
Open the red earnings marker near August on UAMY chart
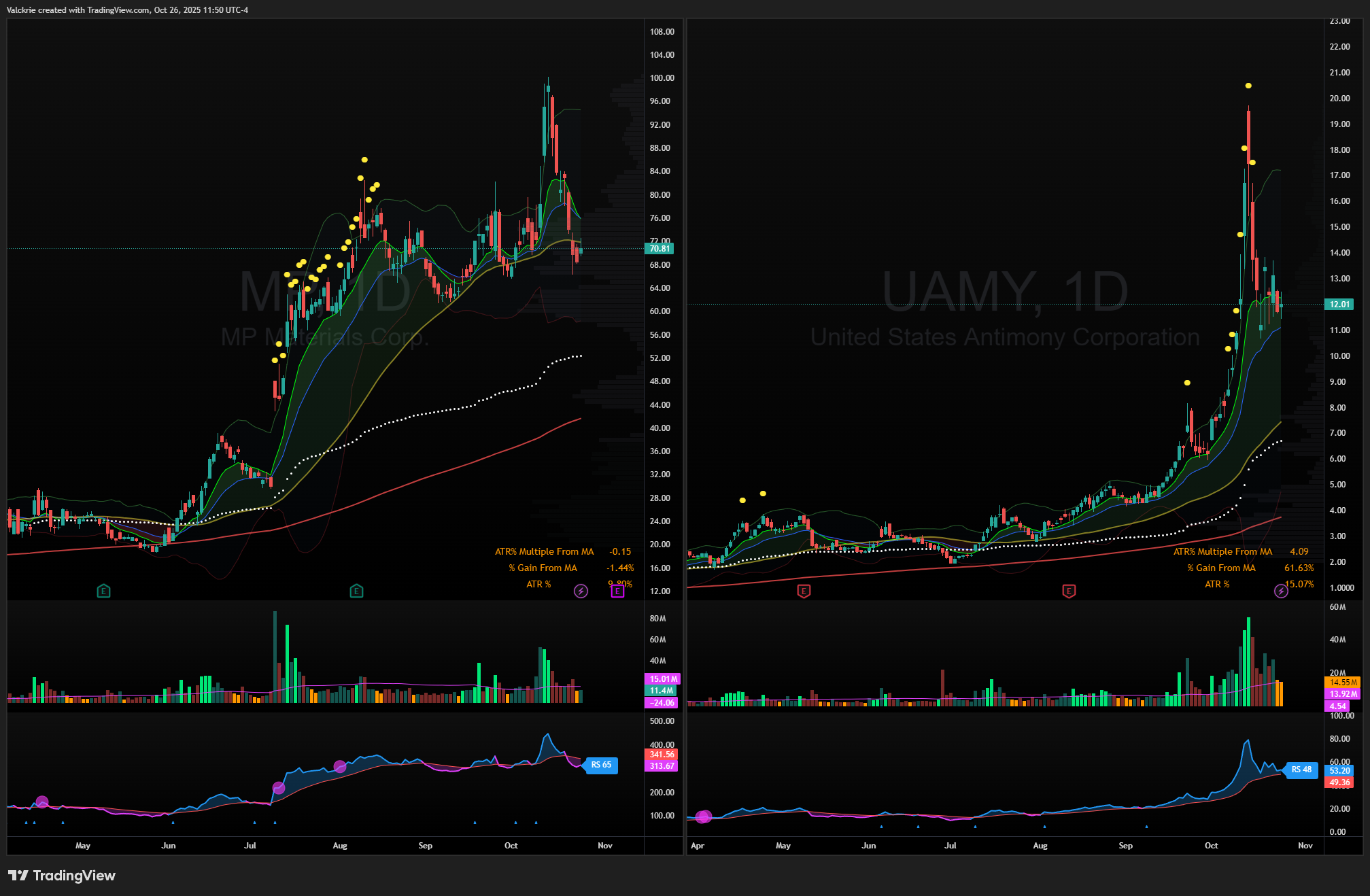click(1069, 591)
